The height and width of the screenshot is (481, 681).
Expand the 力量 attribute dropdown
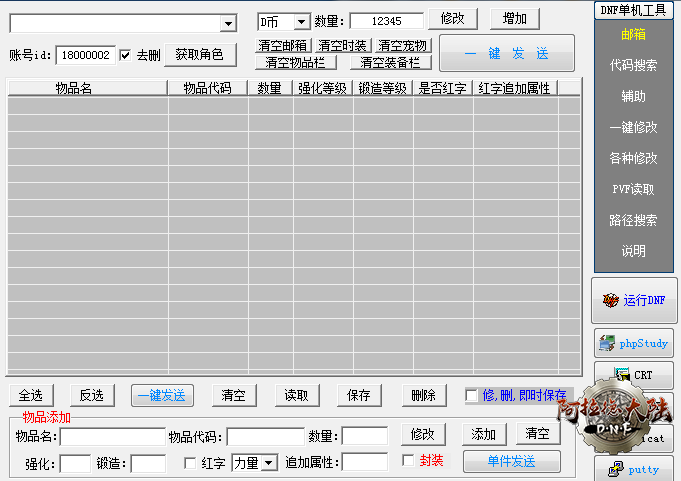click(268, 463)
